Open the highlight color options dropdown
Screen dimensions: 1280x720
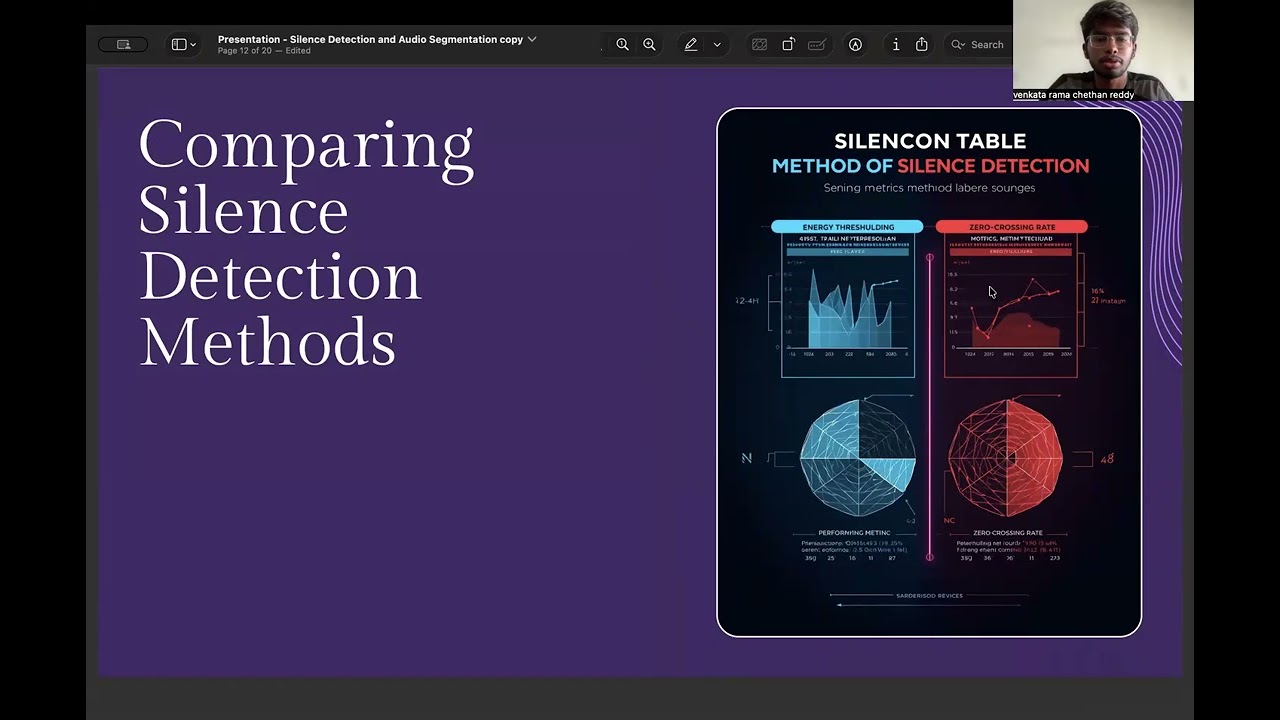716,44
